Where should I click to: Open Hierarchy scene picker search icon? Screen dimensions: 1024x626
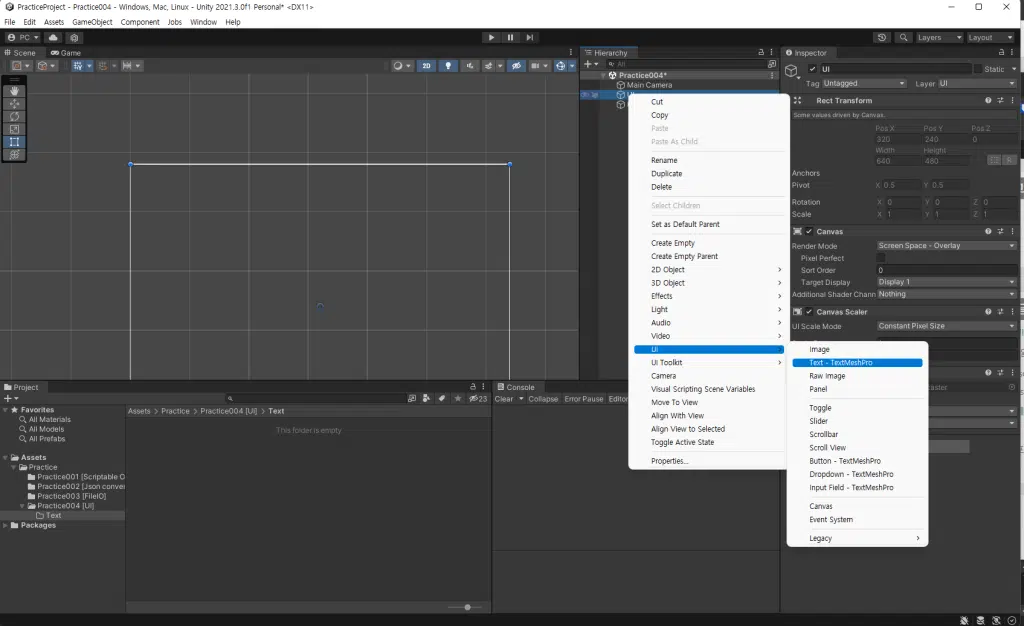click(x=772, y=64)
